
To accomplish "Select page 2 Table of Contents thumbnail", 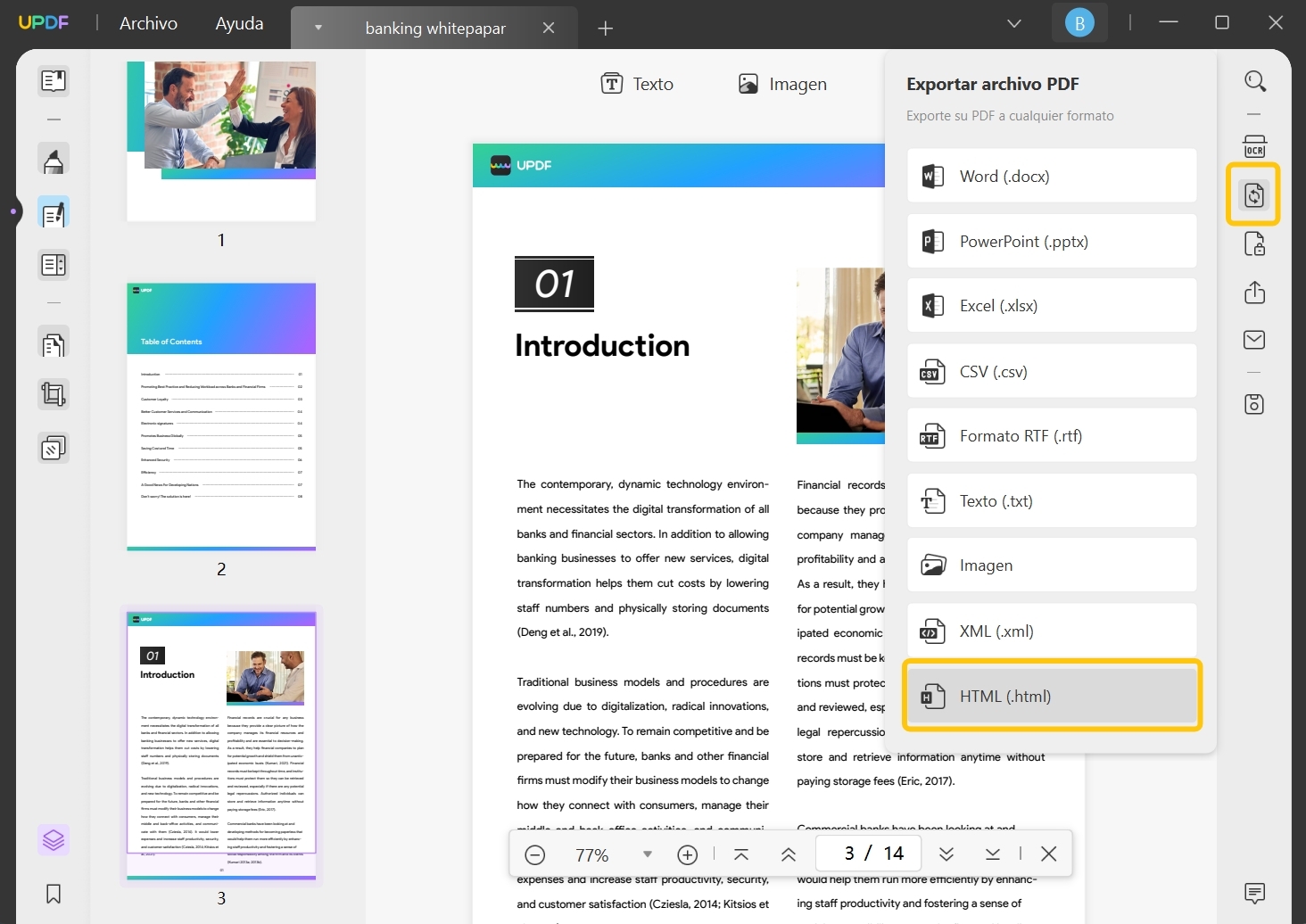I will 221,417.
